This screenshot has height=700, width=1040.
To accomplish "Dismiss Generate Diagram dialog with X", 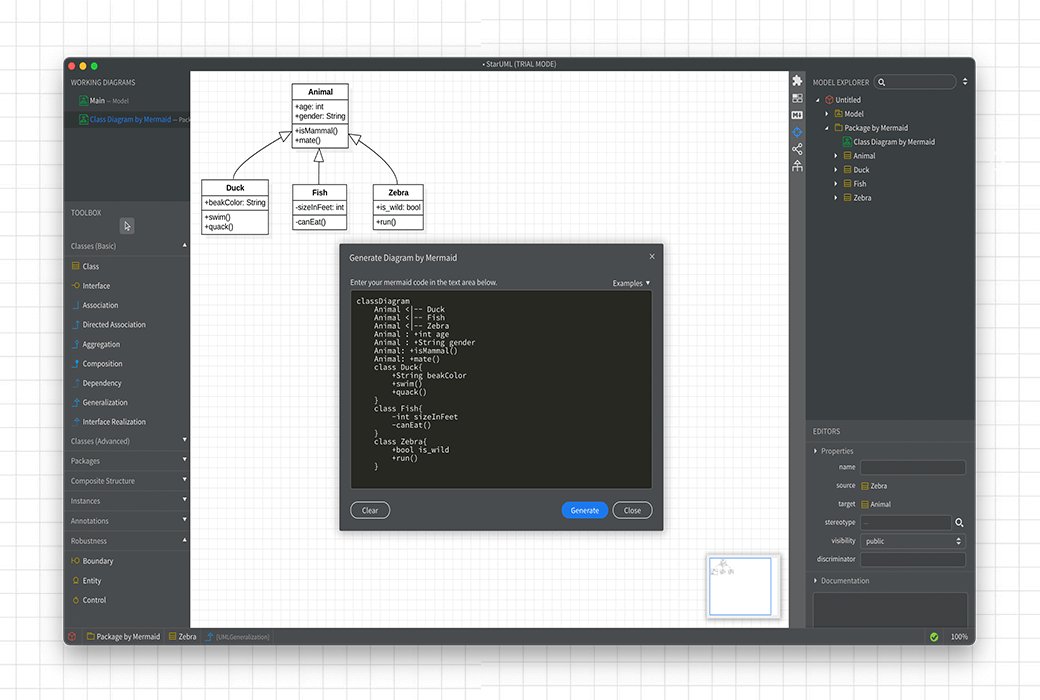I will tap(652, 257).
